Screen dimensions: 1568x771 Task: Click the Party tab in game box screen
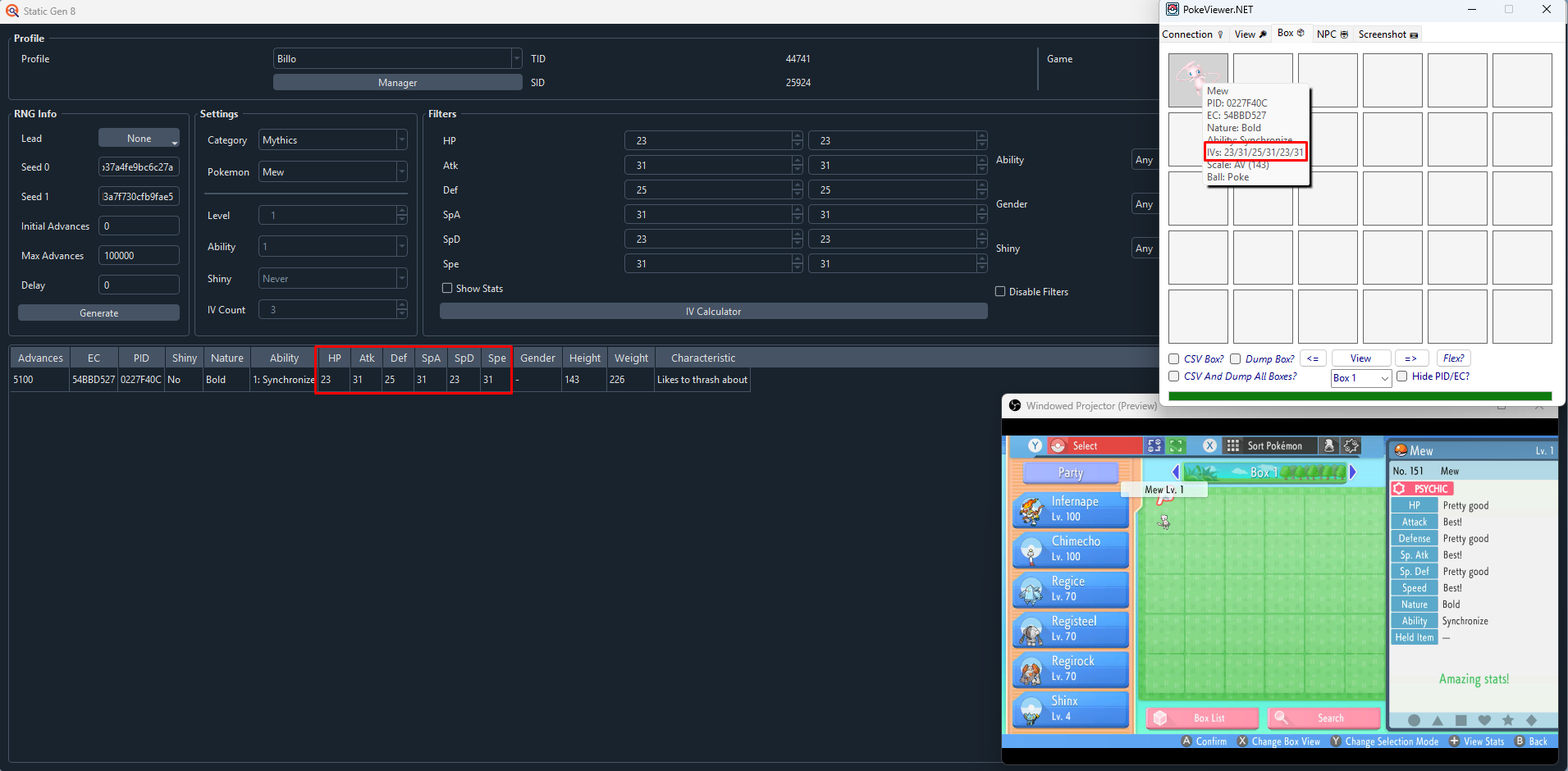1071,472
